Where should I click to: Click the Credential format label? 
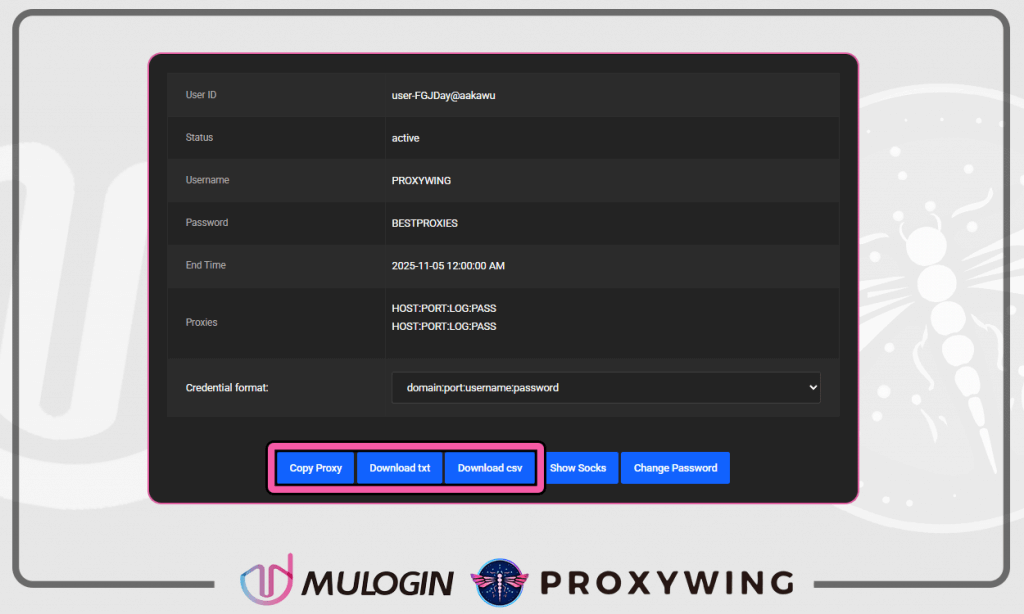click(227, 387)
